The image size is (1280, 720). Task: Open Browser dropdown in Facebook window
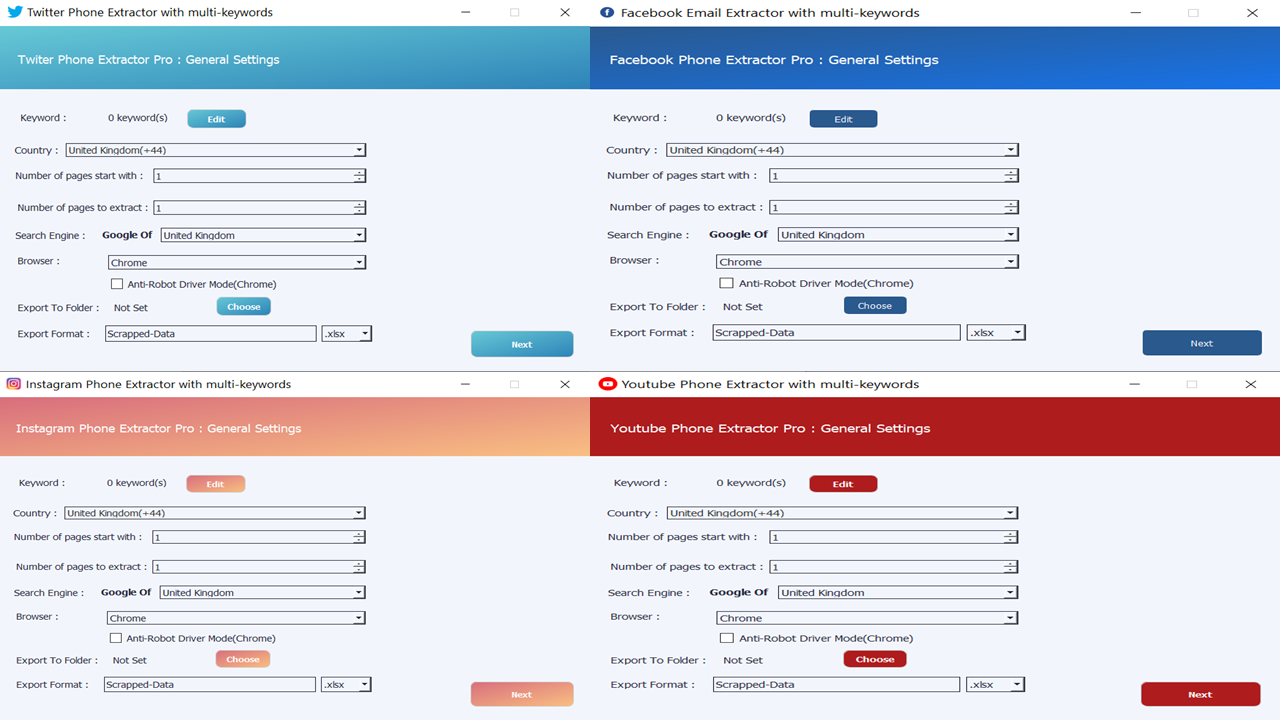(867, 262)
